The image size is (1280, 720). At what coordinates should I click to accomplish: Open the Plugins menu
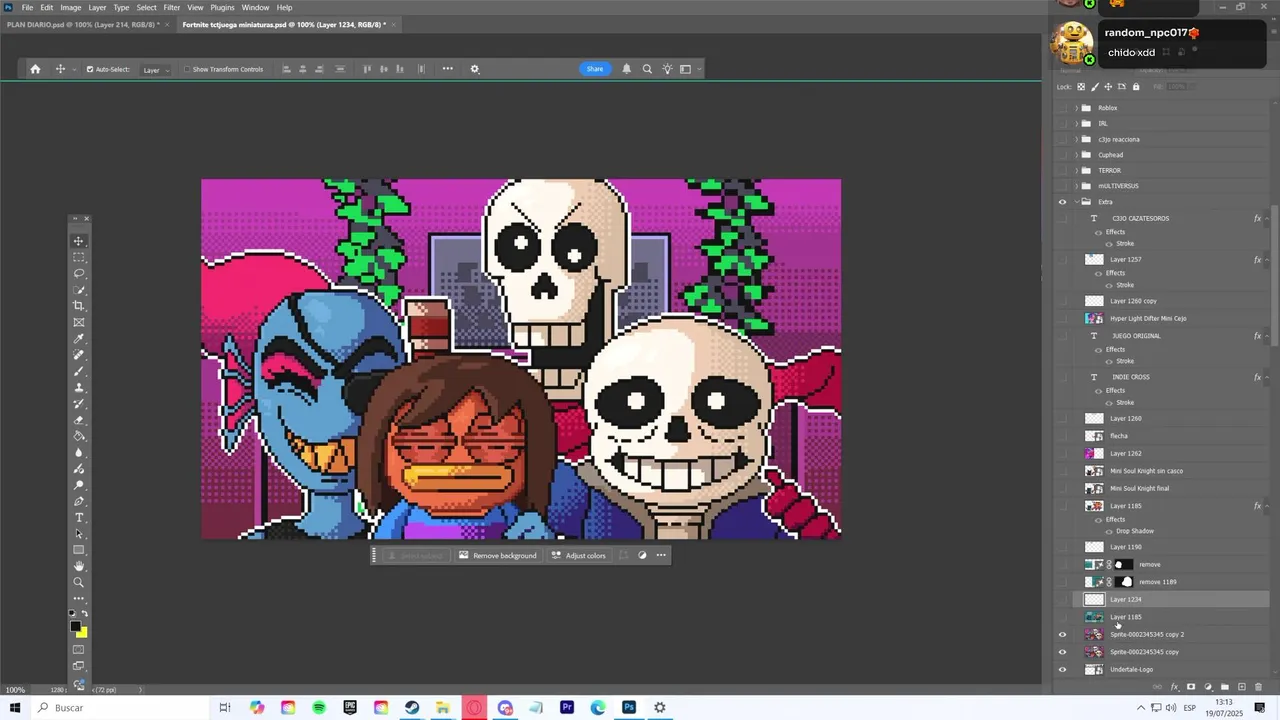pyautogui.click(x=222, y=7)
